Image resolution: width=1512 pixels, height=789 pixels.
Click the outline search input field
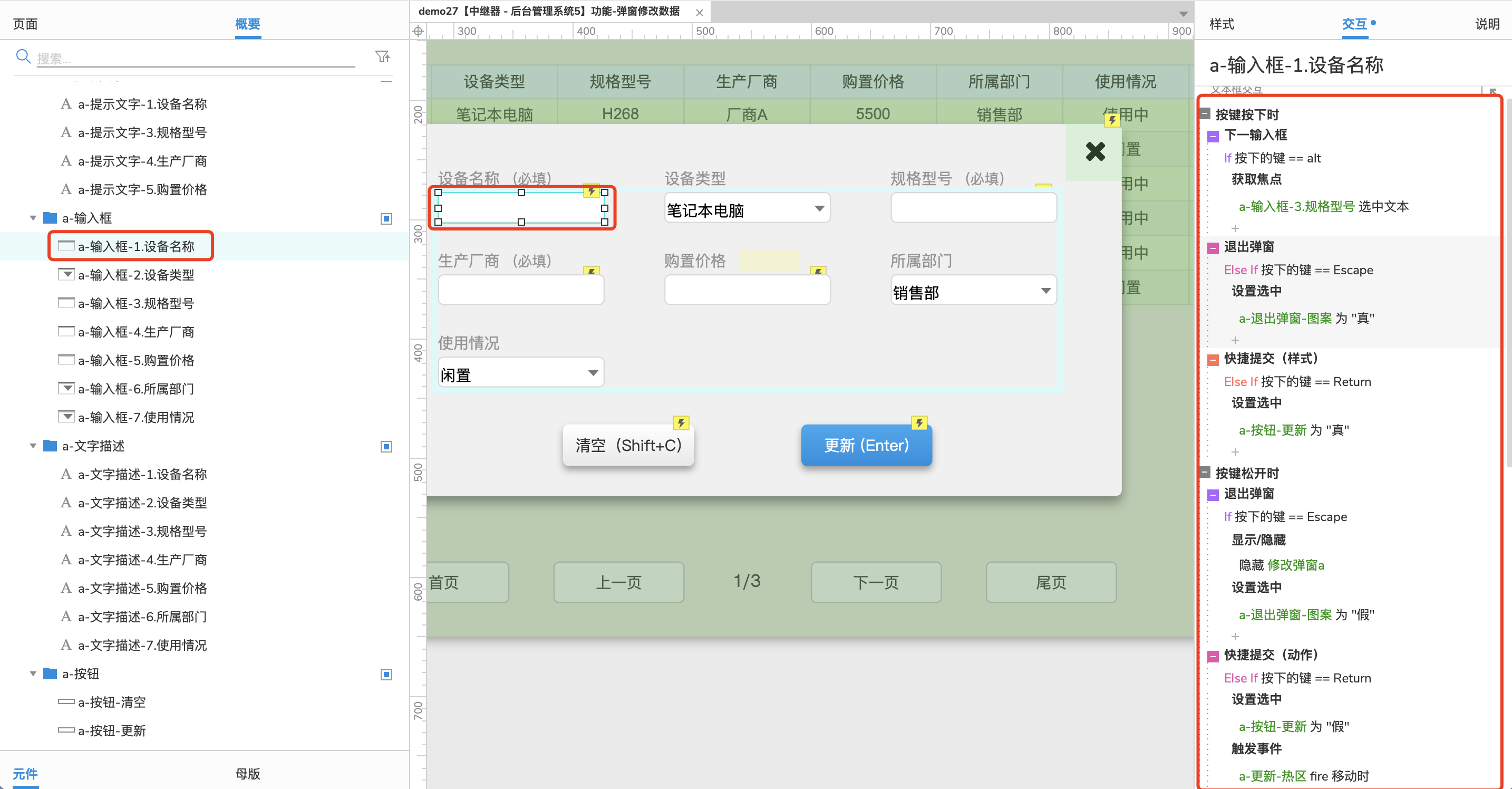[196, 58]
